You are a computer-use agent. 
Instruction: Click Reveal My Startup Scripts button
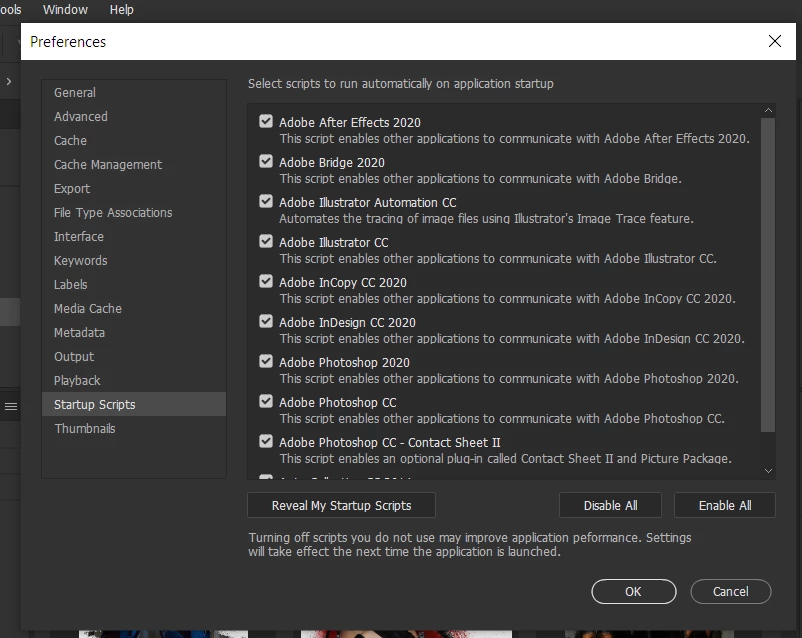[341, 505]
